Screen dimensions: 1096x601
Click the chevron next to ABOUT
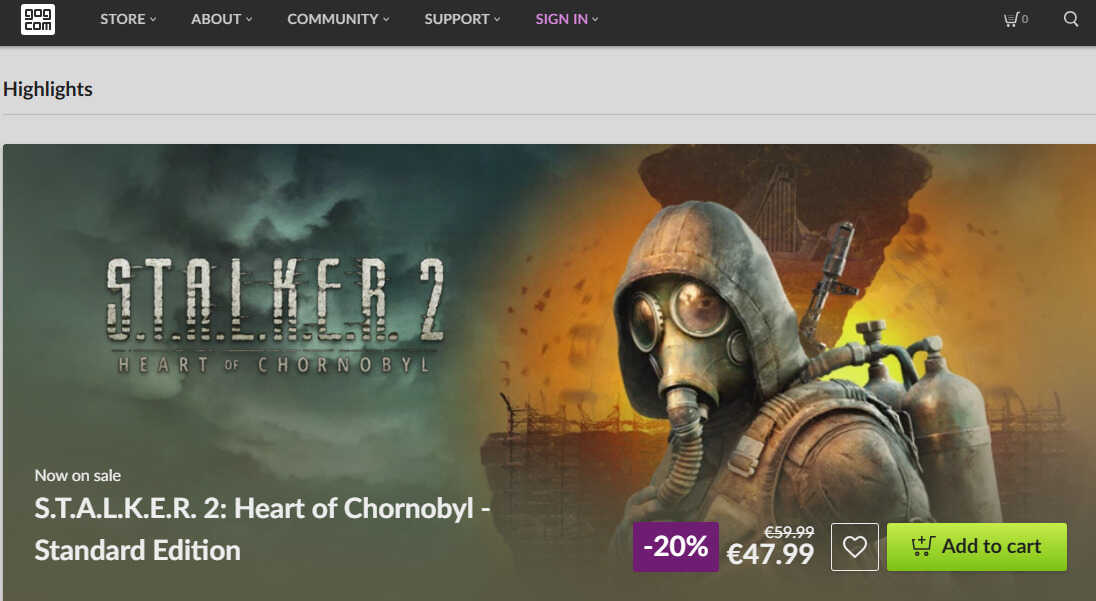(x=249, y=20)
